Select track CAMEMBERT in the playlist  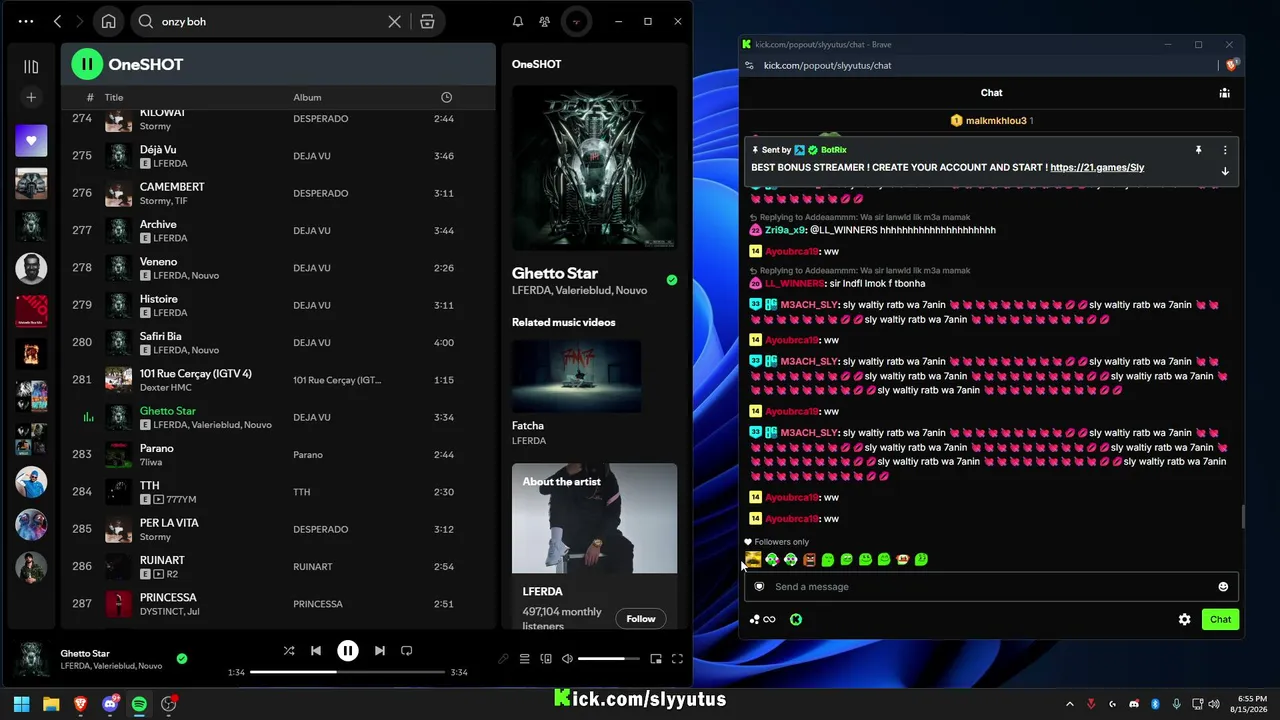[x=278, y=193]
